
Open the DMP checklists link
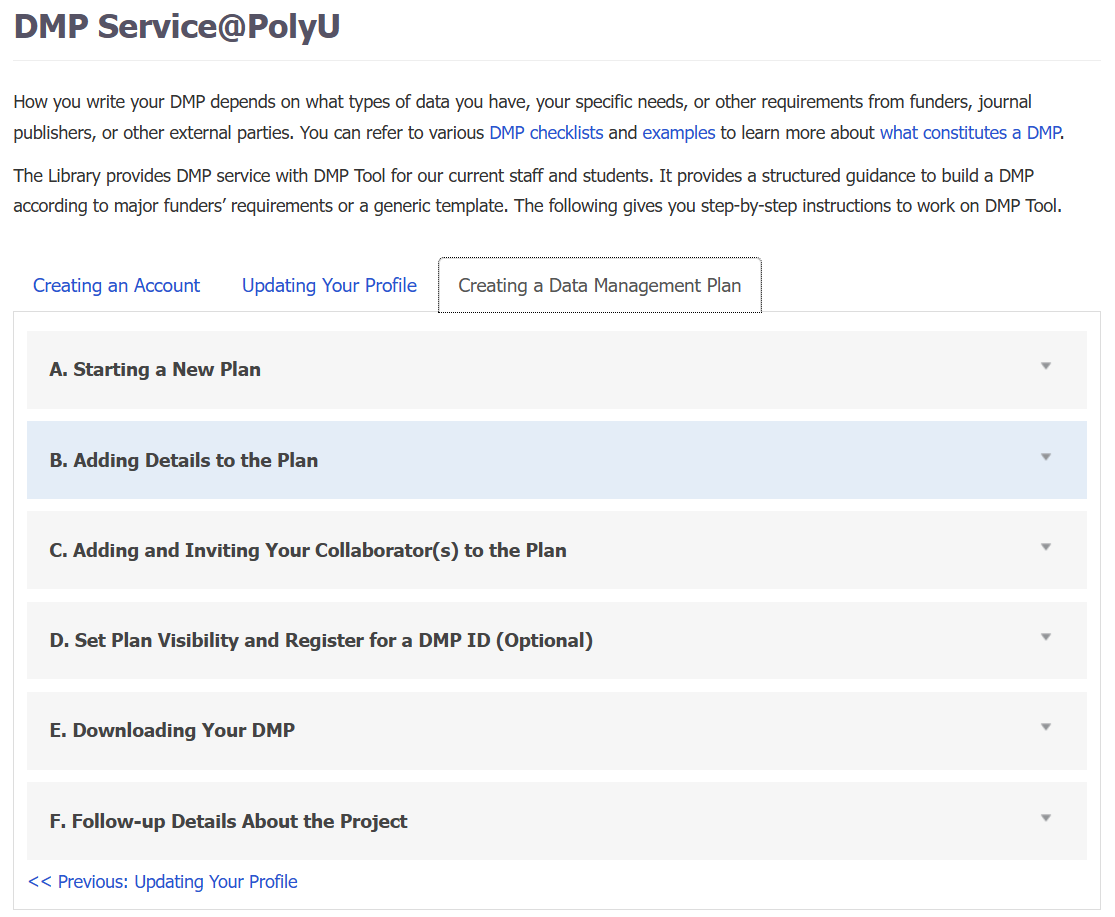coord(546,133)
